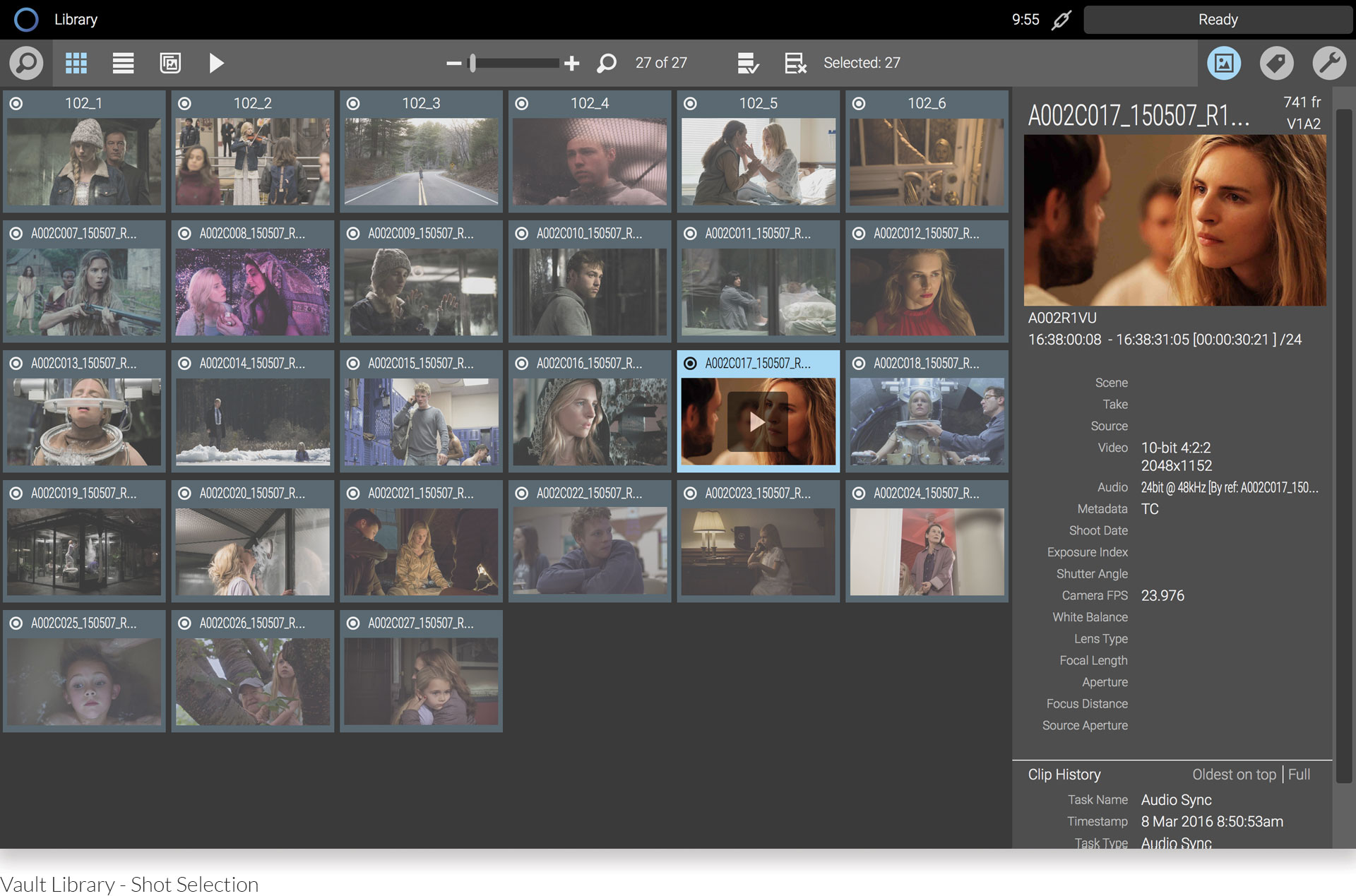Select the A002C014 snowy forest thumbnail
Viewport: 1356px width, 896px height.
tap(253, 422)
